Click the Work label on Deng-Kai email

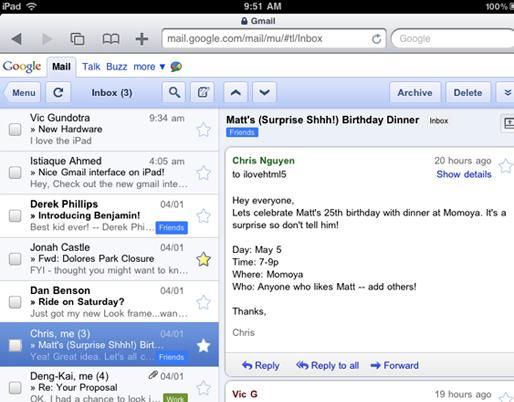coord(175,398)
